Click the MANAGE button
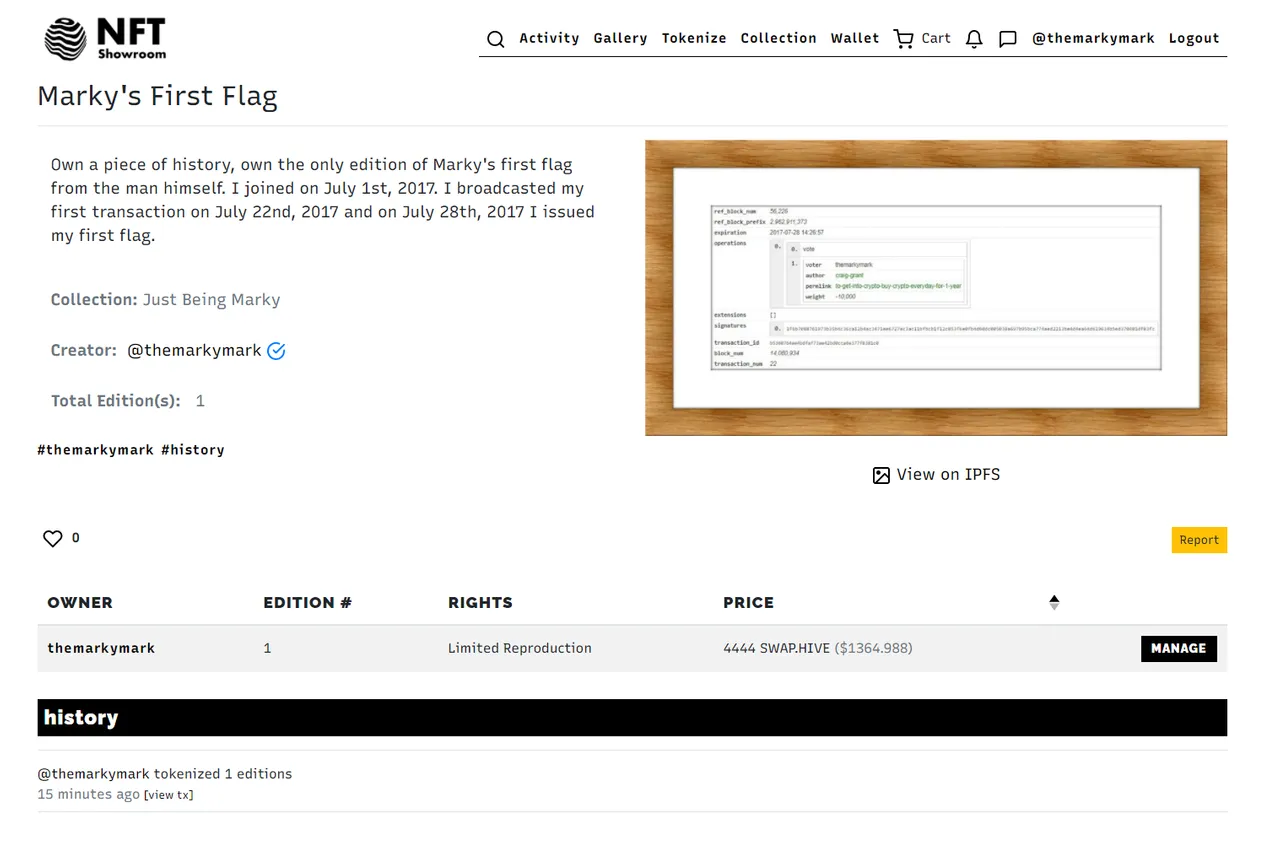1280x844 pixels. tap(1179, 648)
